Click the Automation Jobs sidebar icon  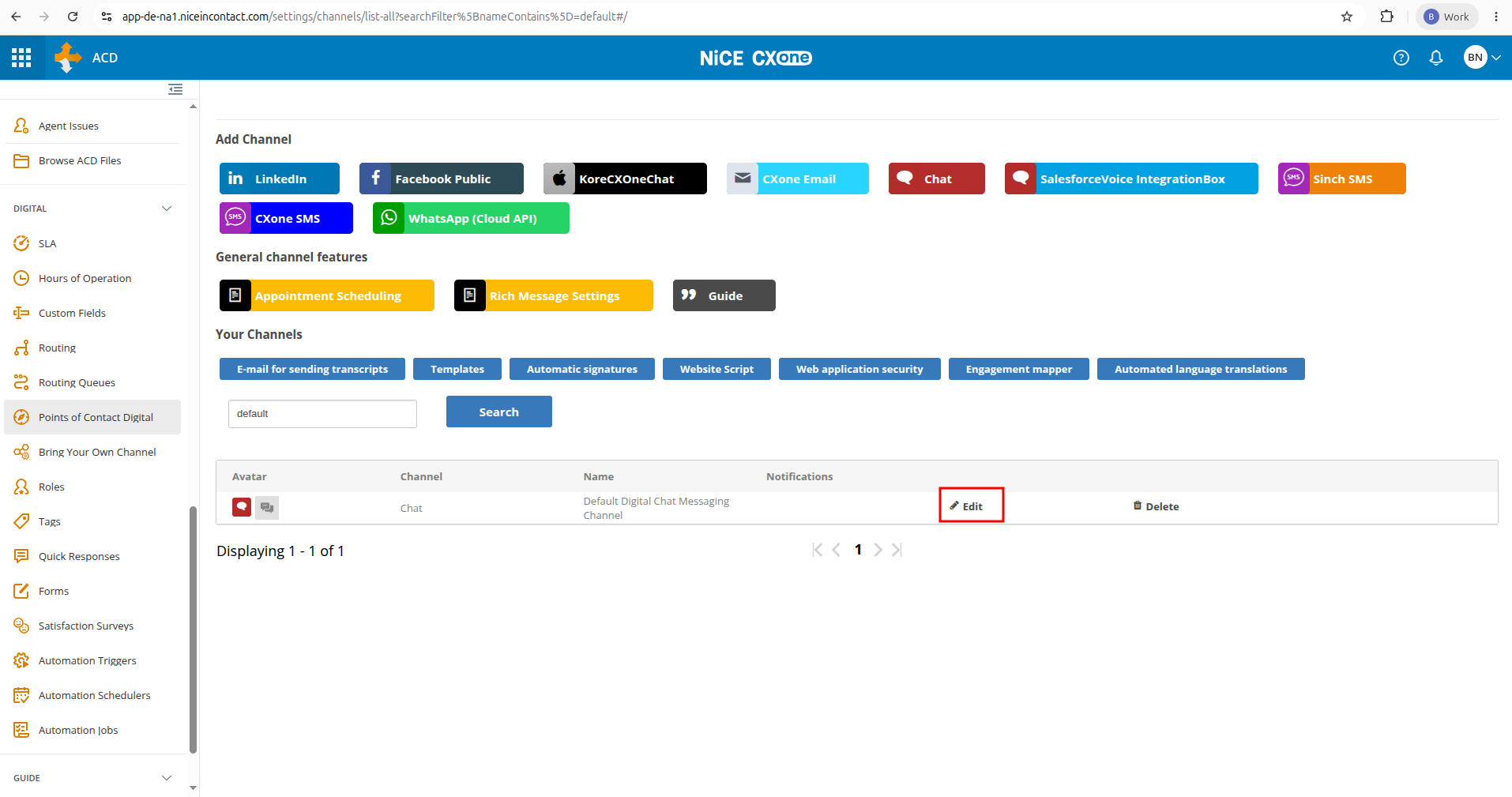(21, 730)
